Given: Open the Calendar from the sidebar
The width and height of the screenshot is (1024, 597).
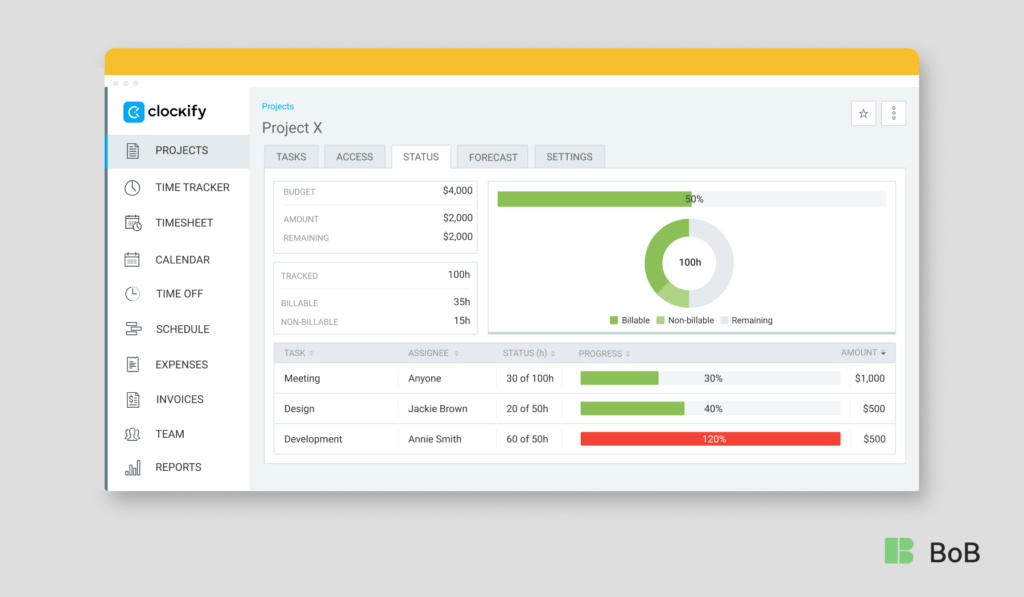Looking at the screenshot, I should pyautogui.click(x=131, y=259).
